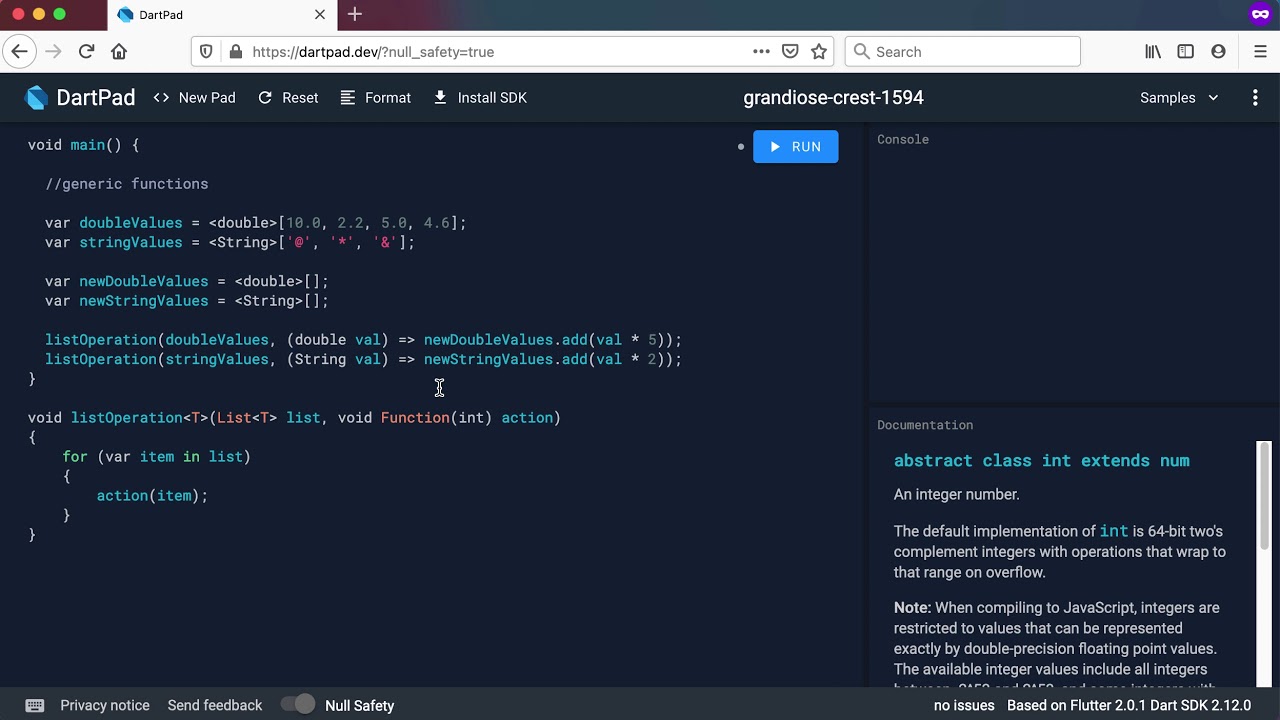Close the DartPad browser tab
This screenshot has width=1280, height=720.
click(x=320, y=14)
